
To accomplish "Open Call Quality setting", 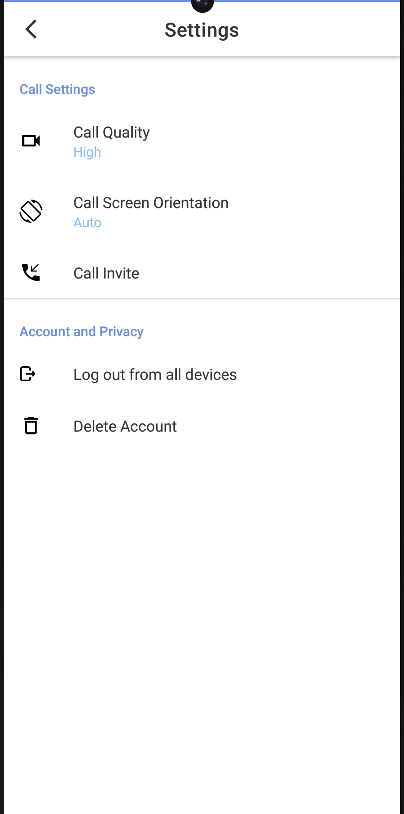I will [202, 141].
